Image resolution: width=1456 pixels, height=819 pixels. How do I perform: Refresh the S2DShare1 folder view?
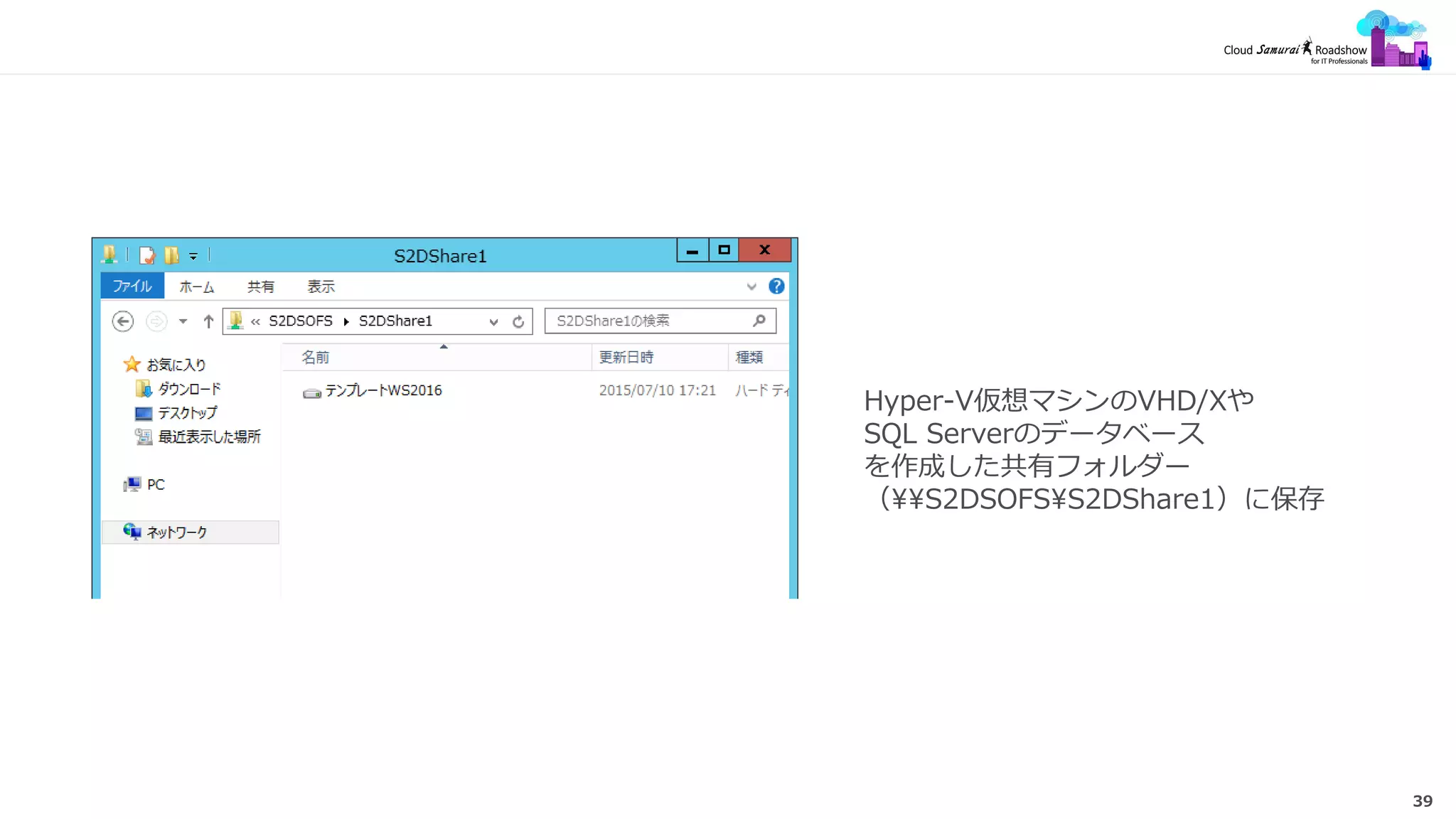(x=518, y=321)
